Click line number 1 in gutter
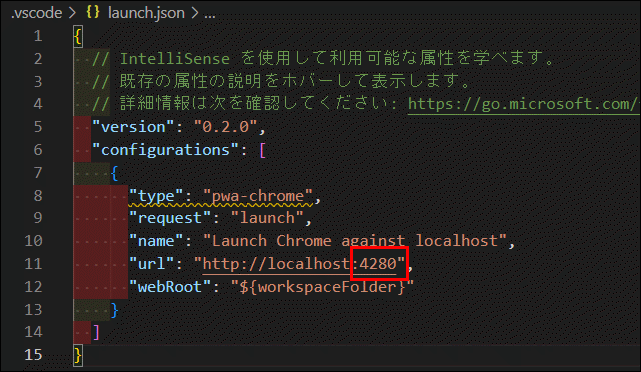This screenshot has width=641, height=372. pos(38,36)
